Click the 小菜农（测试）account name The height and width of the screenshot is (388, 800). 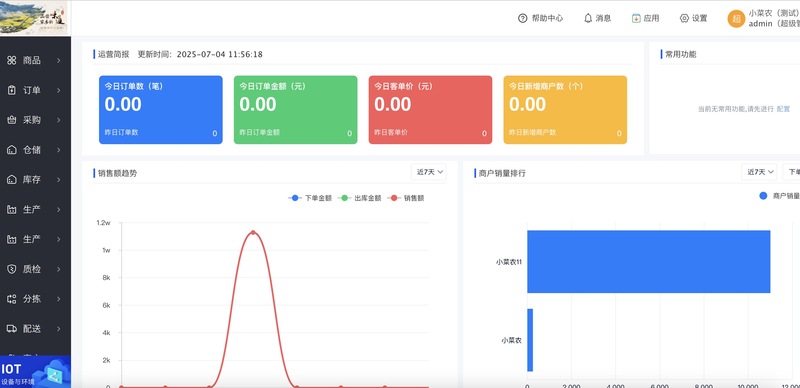click(x=773, y=13)
